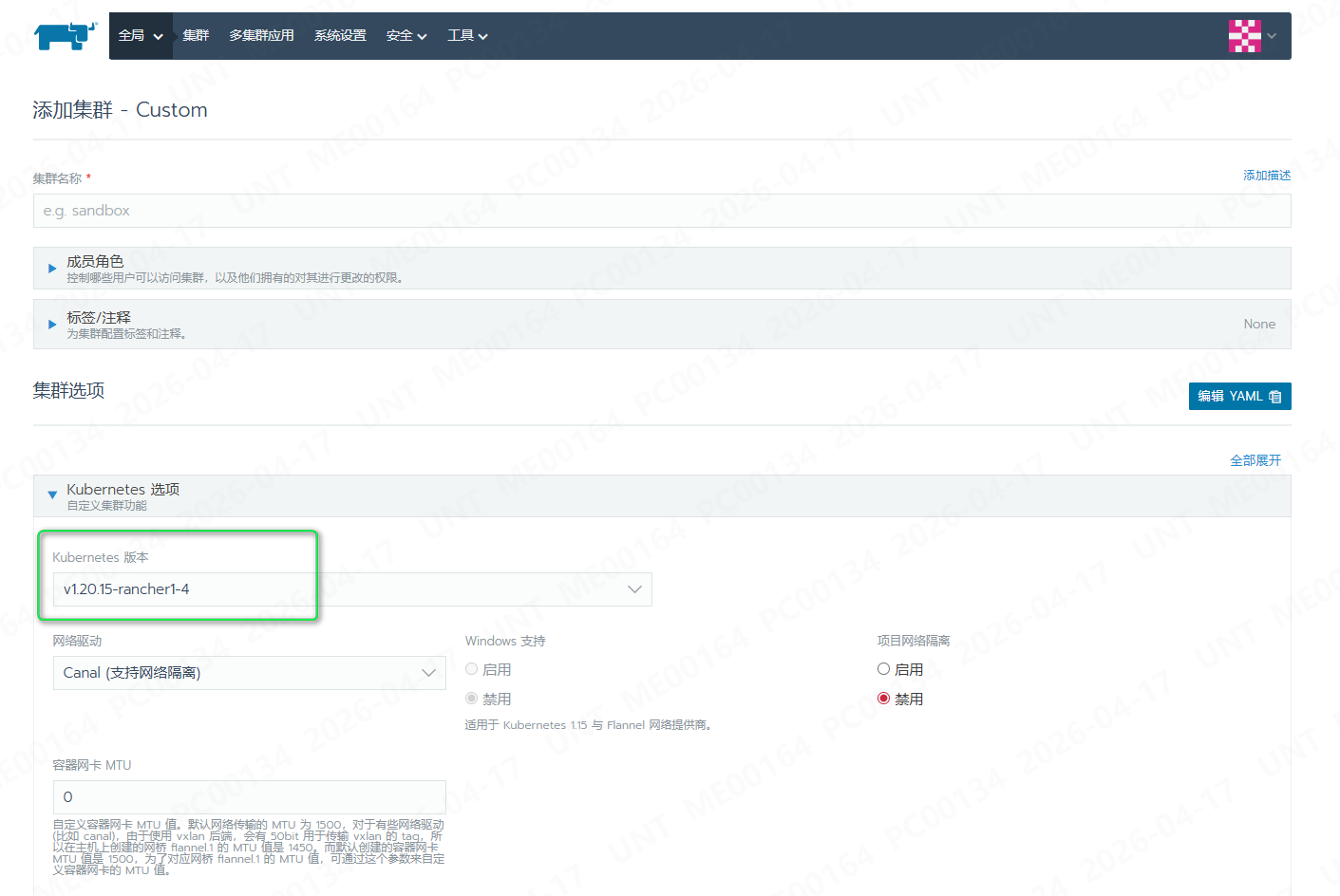
Task: Click the 添加描述 link
Action: [x=1267, y=176]
